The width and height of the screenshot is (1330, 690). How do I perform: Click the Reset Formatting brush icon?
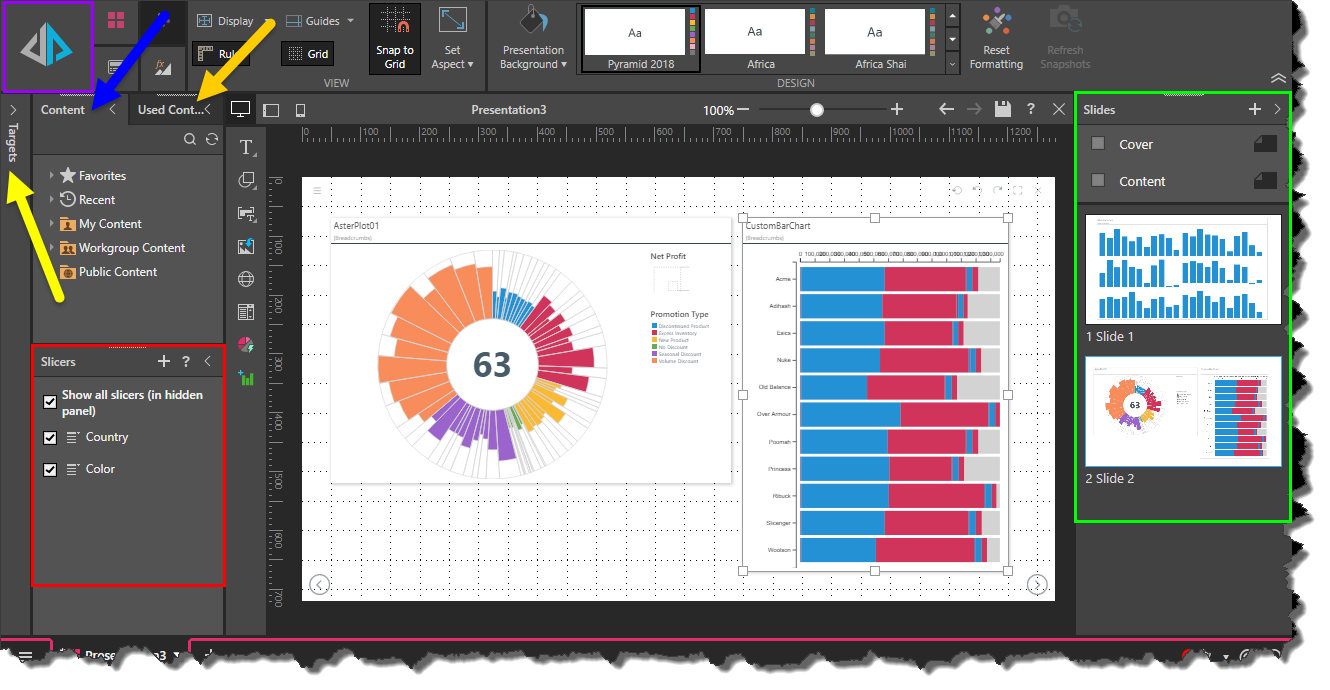pos(996,22)
